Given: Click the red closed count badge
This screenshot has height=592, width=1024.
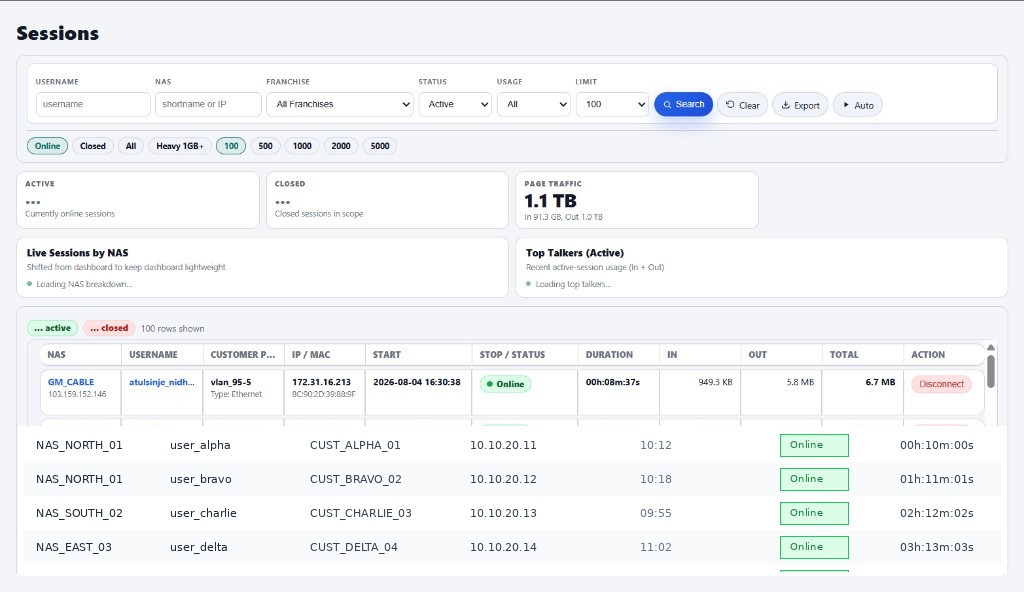Looking at the screenshot, I should pyautogui.click(x=109, y=328).
